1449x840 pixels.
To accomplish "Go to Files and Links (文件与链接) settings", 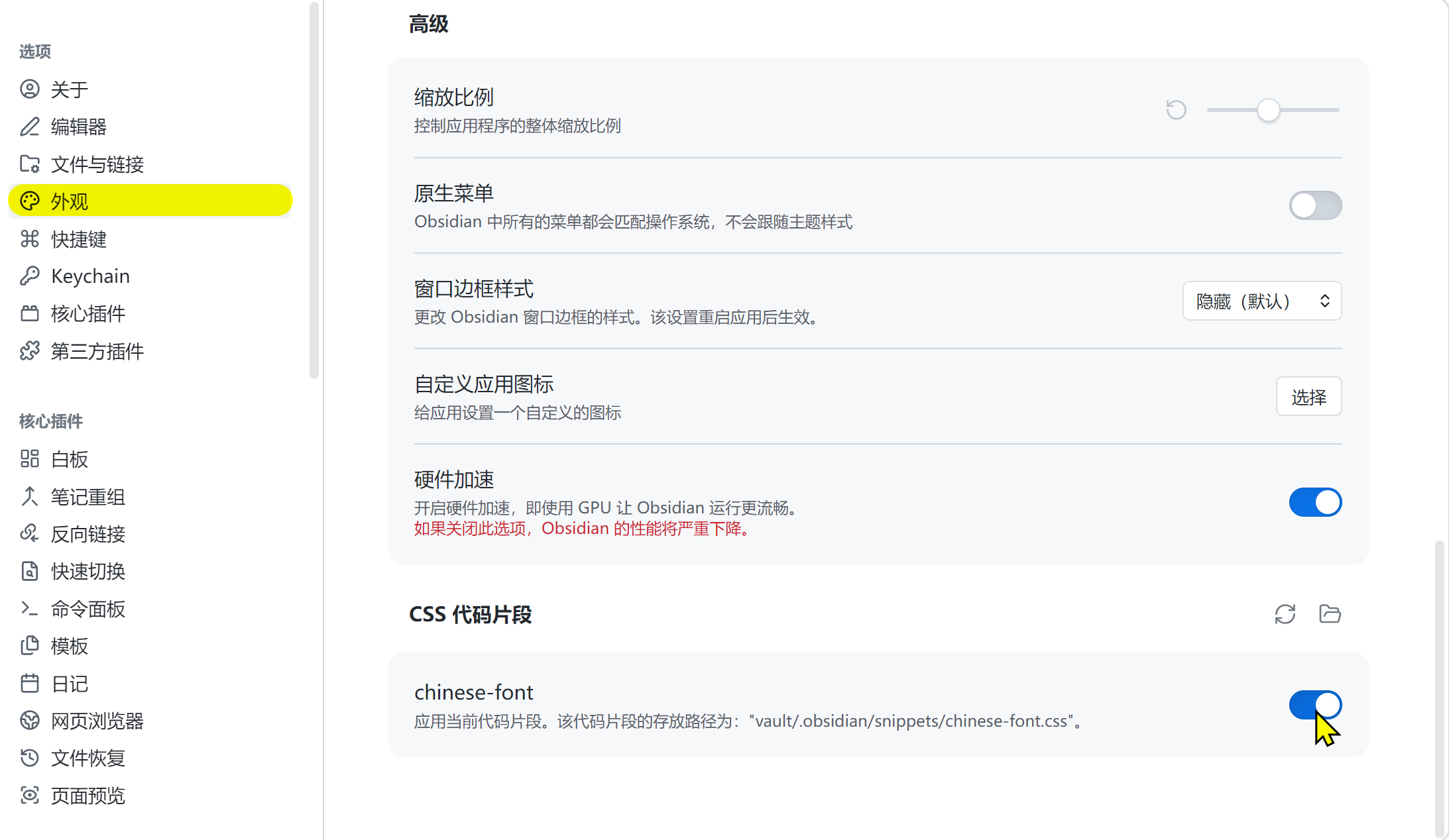I will [97, 164].
